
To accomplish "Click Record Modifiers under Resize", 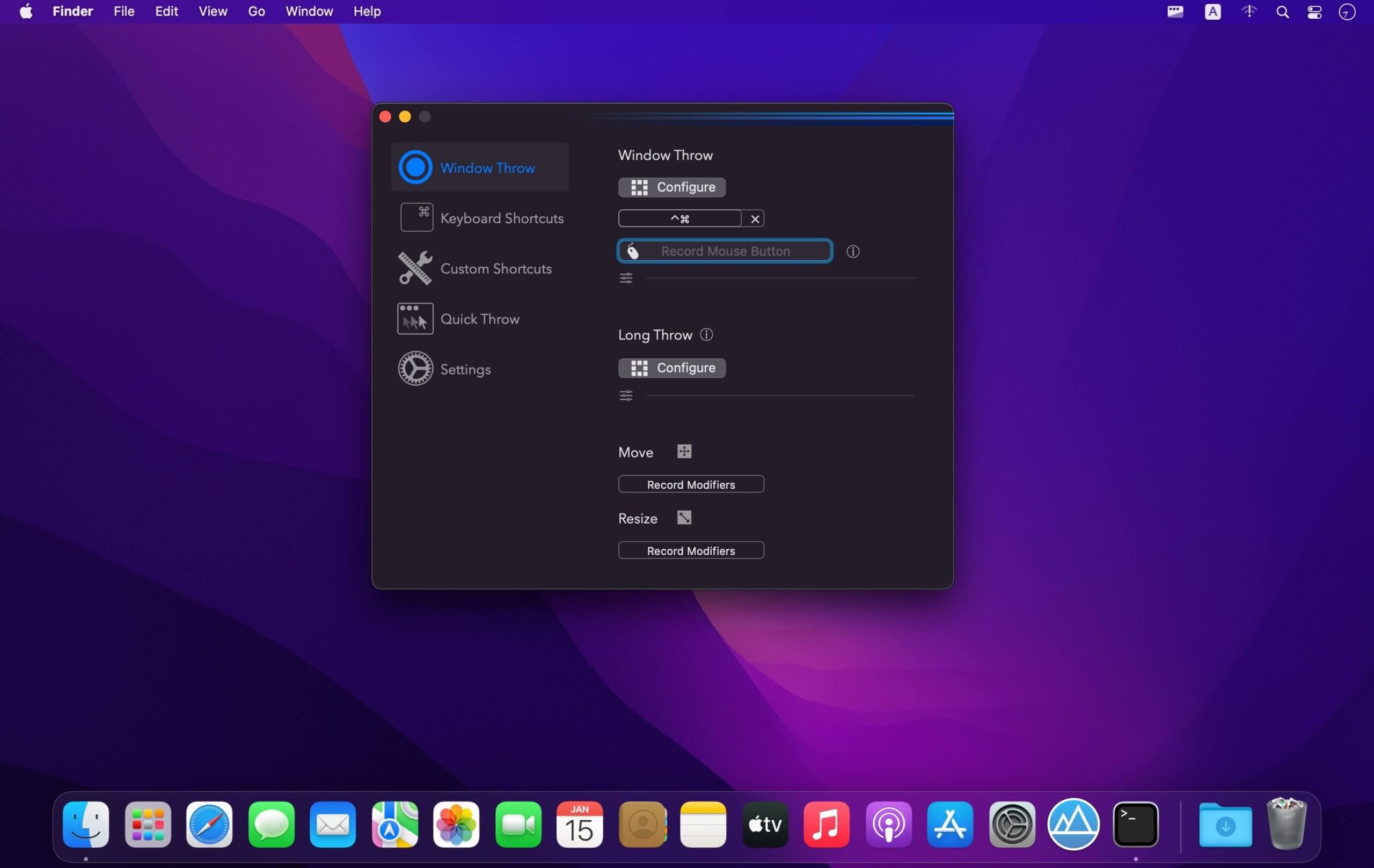I will coord(690,550).
